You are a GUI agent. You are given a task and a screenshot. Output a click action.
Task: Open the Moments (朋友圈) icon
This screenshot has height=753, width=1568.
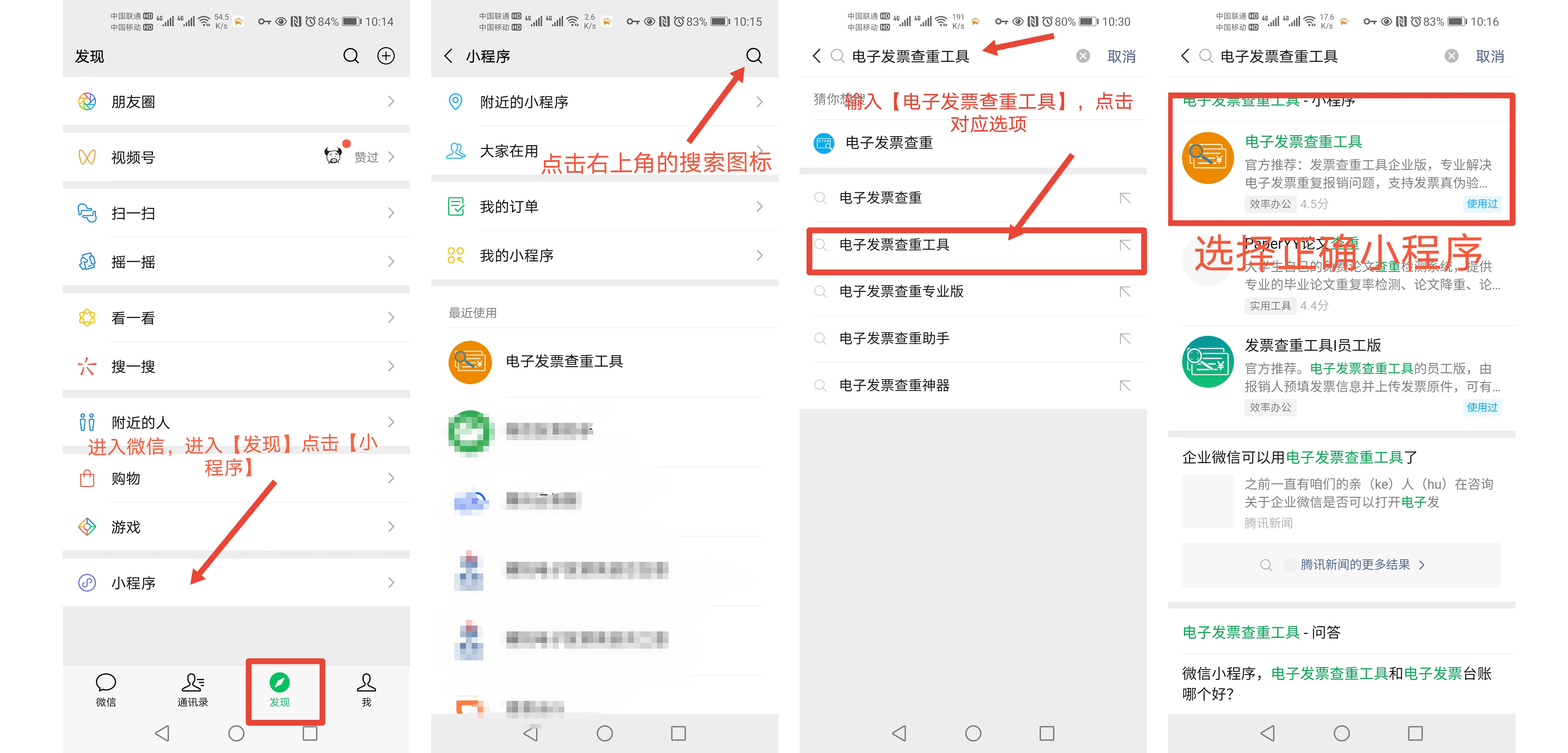click(87, 101)
